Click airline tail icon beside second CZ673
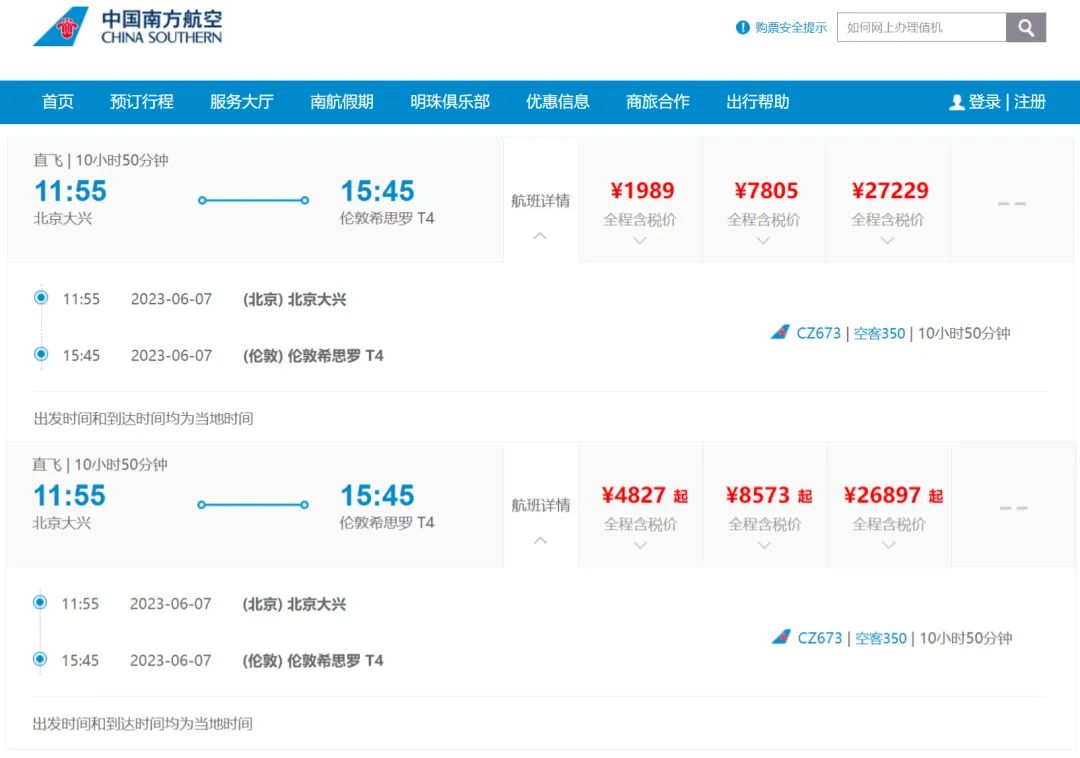The image size is (1080, 758). 781,638
